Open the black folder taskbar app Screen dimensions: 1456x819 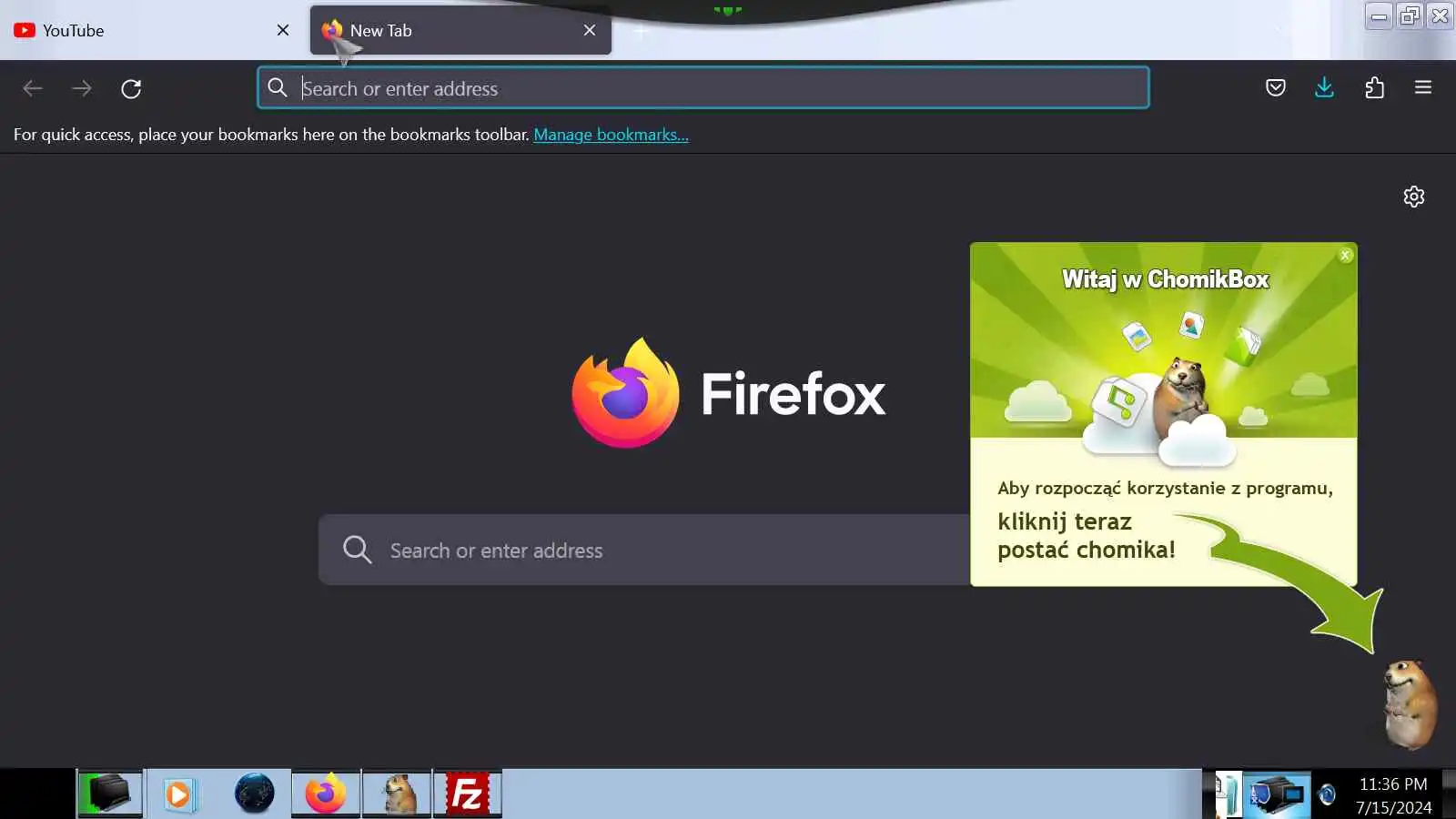[110, 794]
